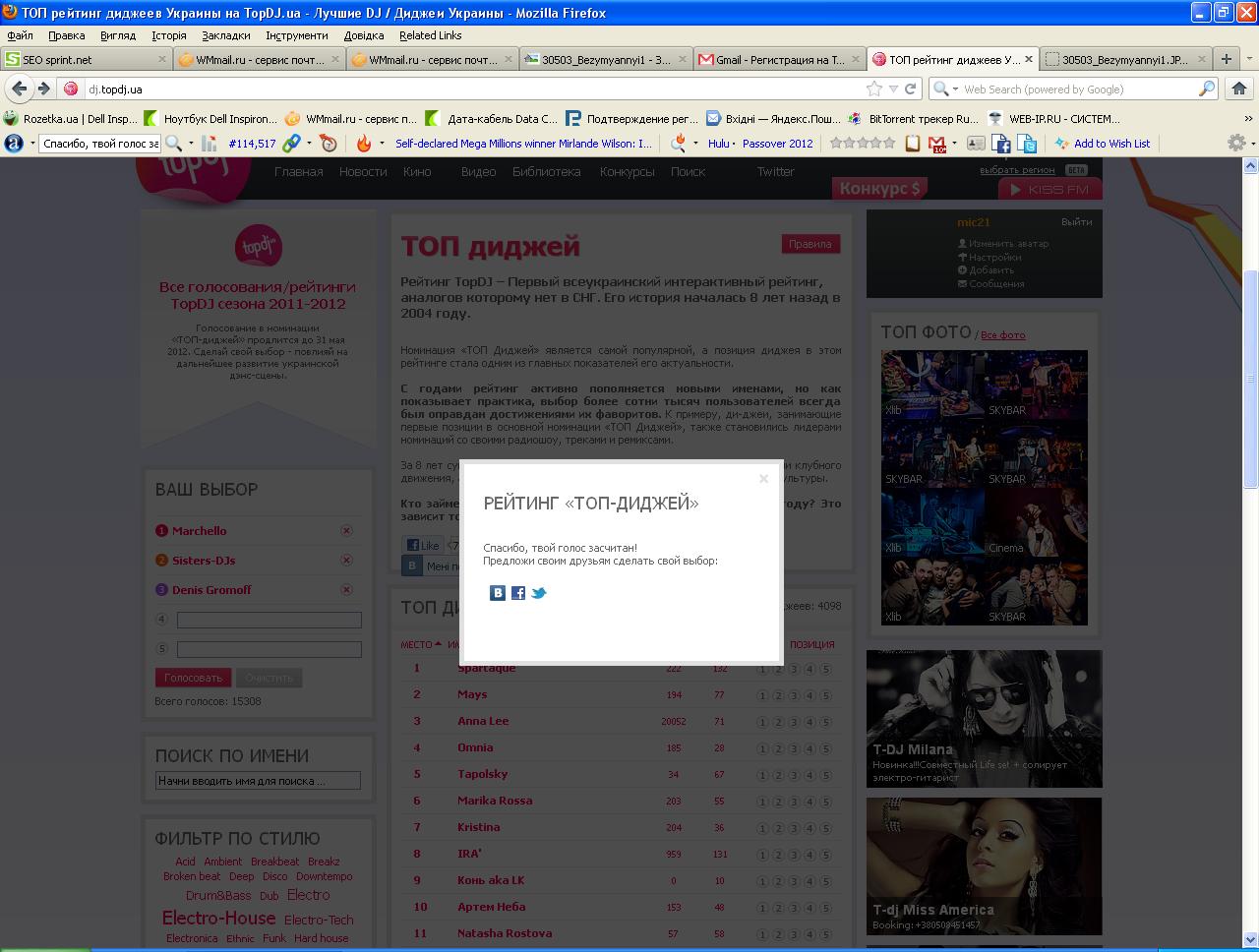The image size is (1259, 952).
Task: Open a new browser tab
Action: [1226, 59]
